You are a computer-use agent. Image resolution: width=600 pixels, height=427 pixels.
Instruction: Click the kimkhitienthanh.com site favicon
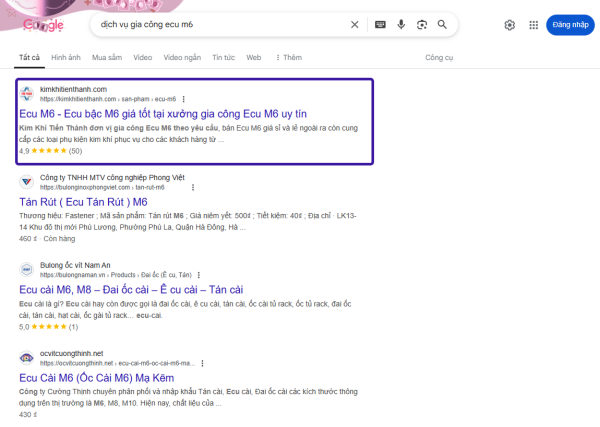click(27, 94)
